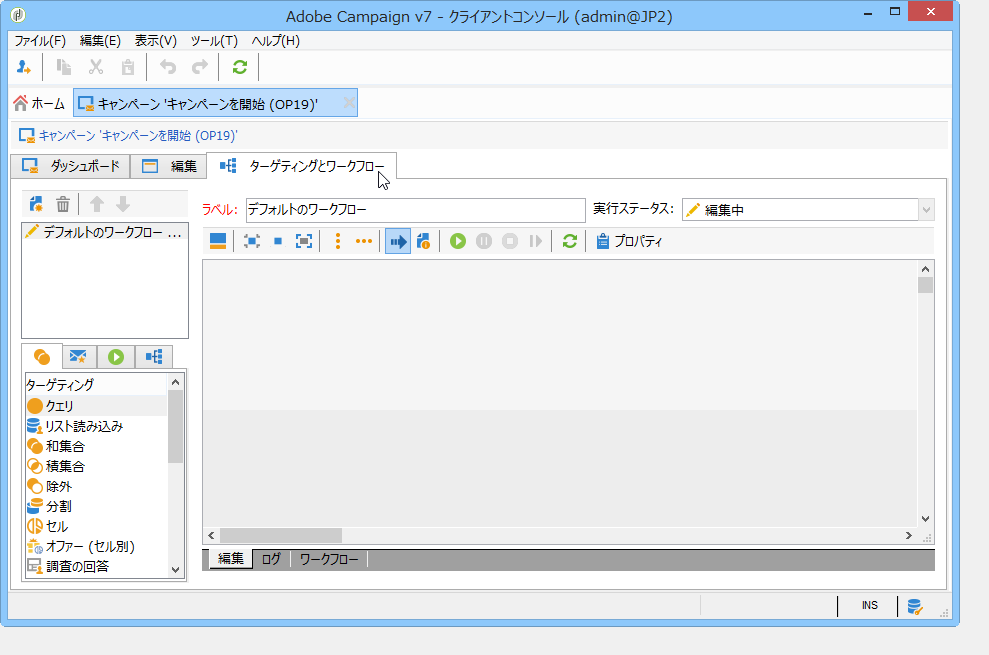989x655 pixels.
Task: Select the クエリ activity
Action: click(x=96, y=406)
